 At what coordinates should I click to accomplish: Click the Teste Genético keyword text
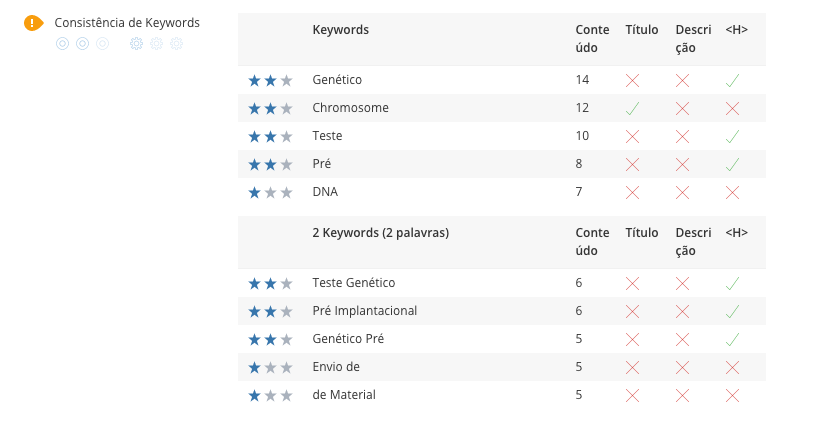354,283
